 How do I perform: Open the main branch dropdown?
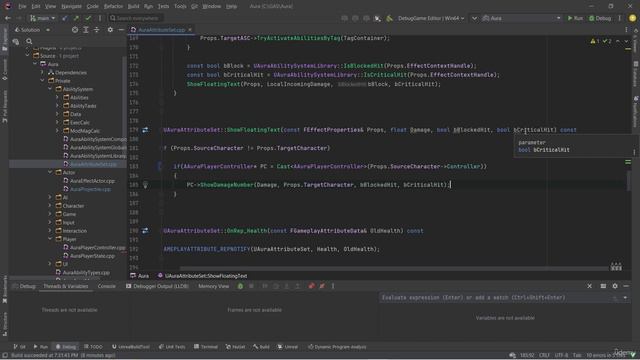pos(42,18)
